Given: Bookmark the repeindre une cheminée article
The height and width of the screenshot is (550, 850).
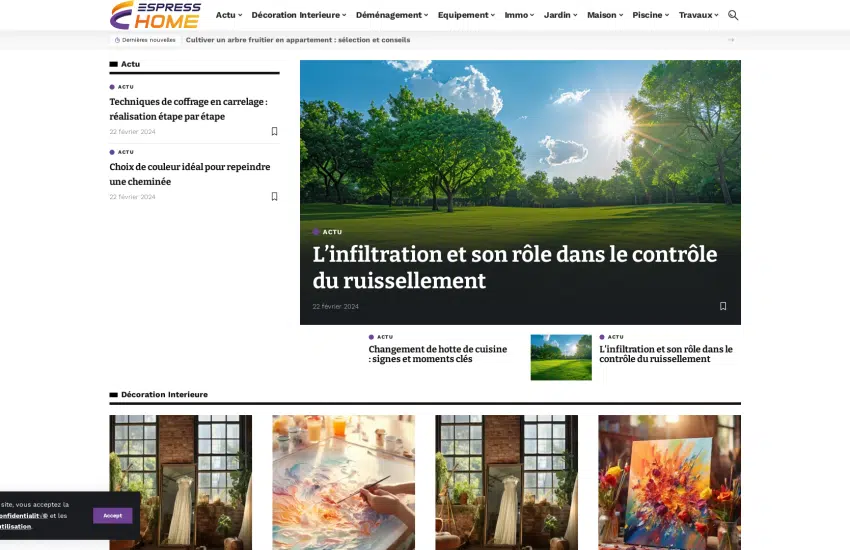Looking at the screenshot, I should (x=274, y=196).
